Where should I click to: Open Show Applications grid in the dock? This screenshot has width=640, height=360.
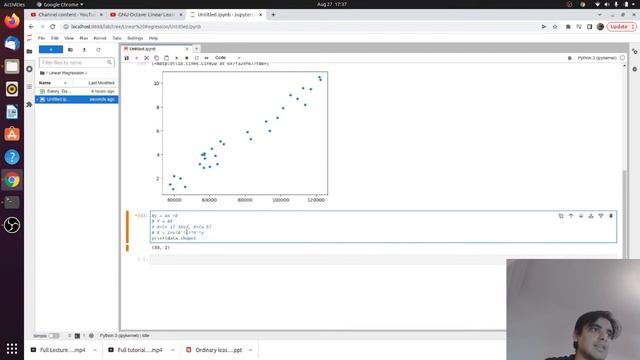click(12, 349)
